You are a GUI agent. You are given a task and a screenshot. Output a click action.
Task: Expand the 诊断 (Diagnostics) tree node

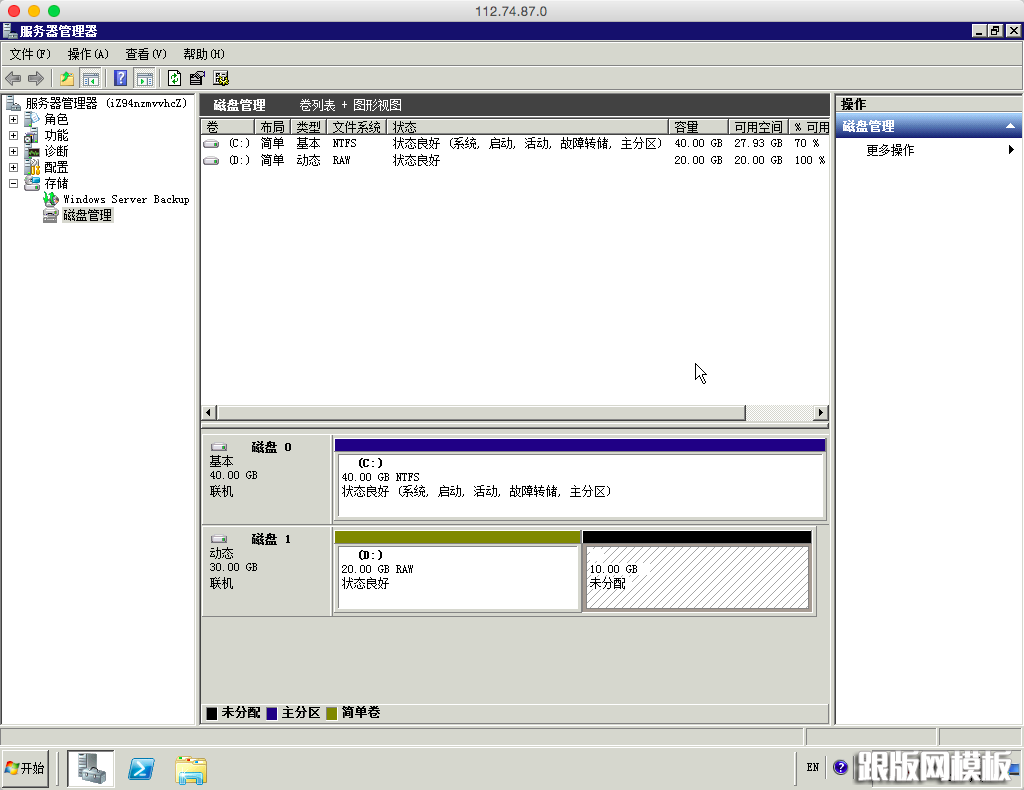click(x=13, y=152)
